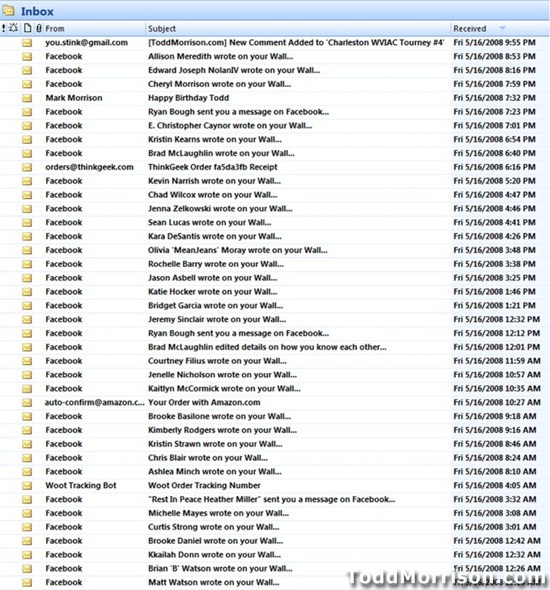Click received time 'Fri 5/16/2008 9:55 PM'
The image size is (550, 590).
pos(494,43)
